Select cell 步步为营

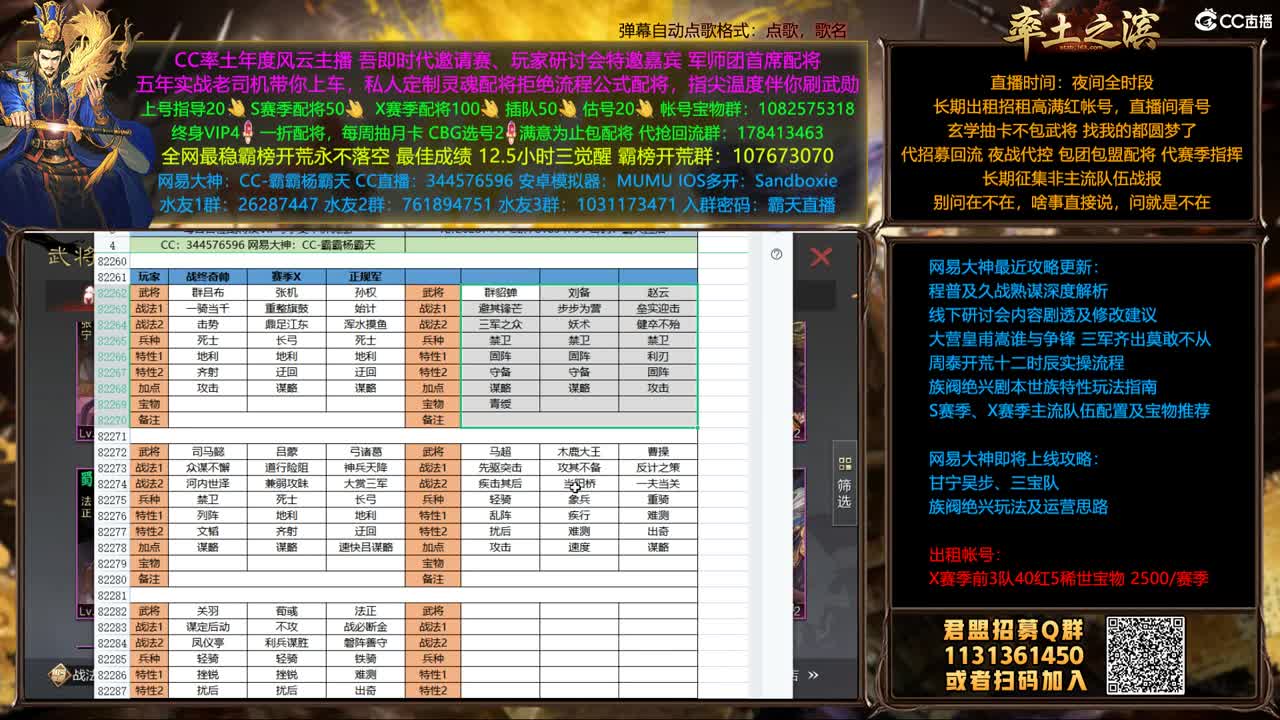[579, 308]
